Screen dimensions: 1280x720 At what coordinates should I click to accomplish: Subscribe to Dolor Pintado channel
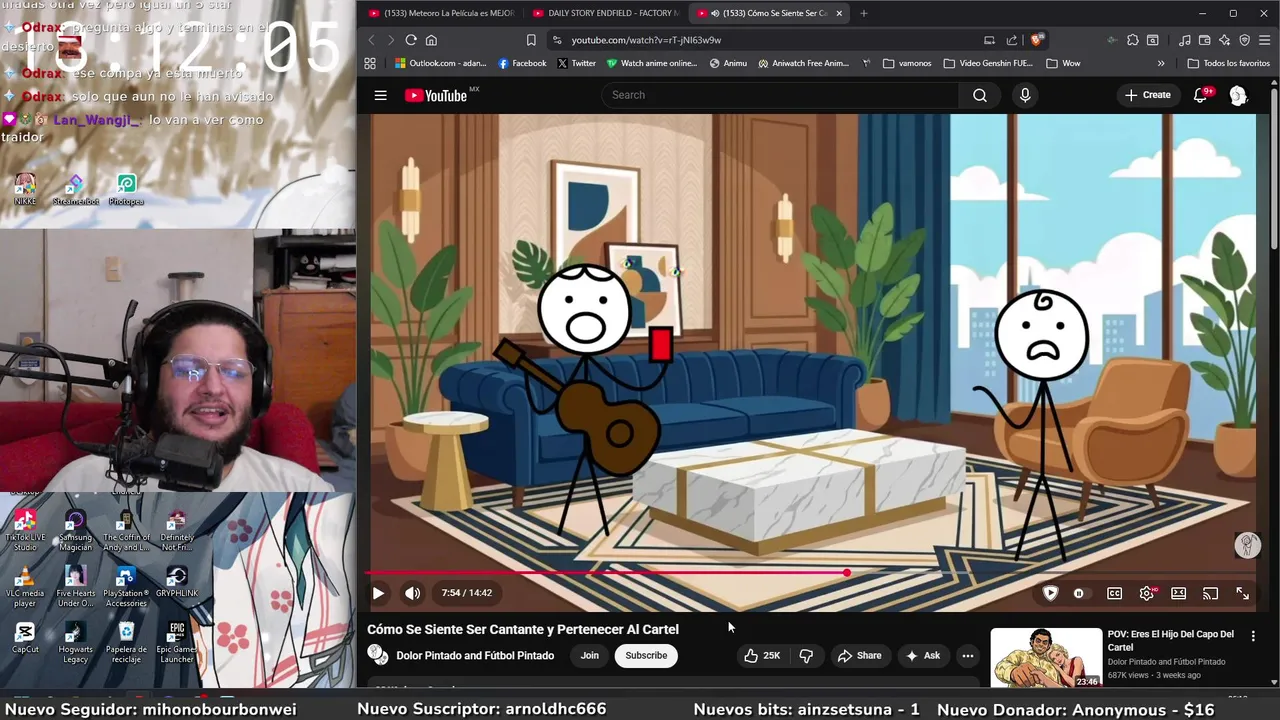pos(646,656)
